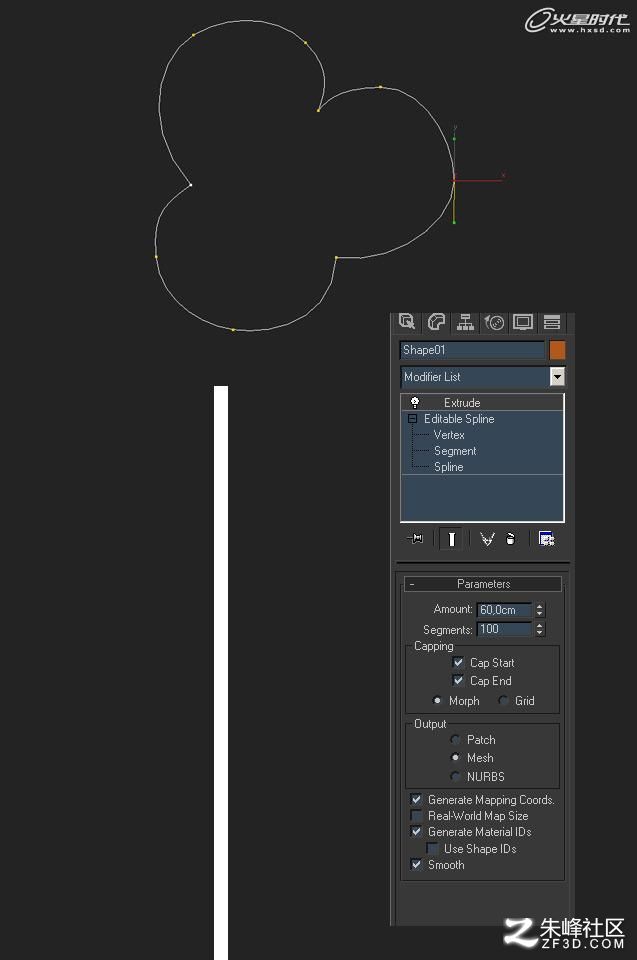Viewport: 637px width, 960px height.
Task: Click Make Unique icon
Action: [x=487, y=539]
